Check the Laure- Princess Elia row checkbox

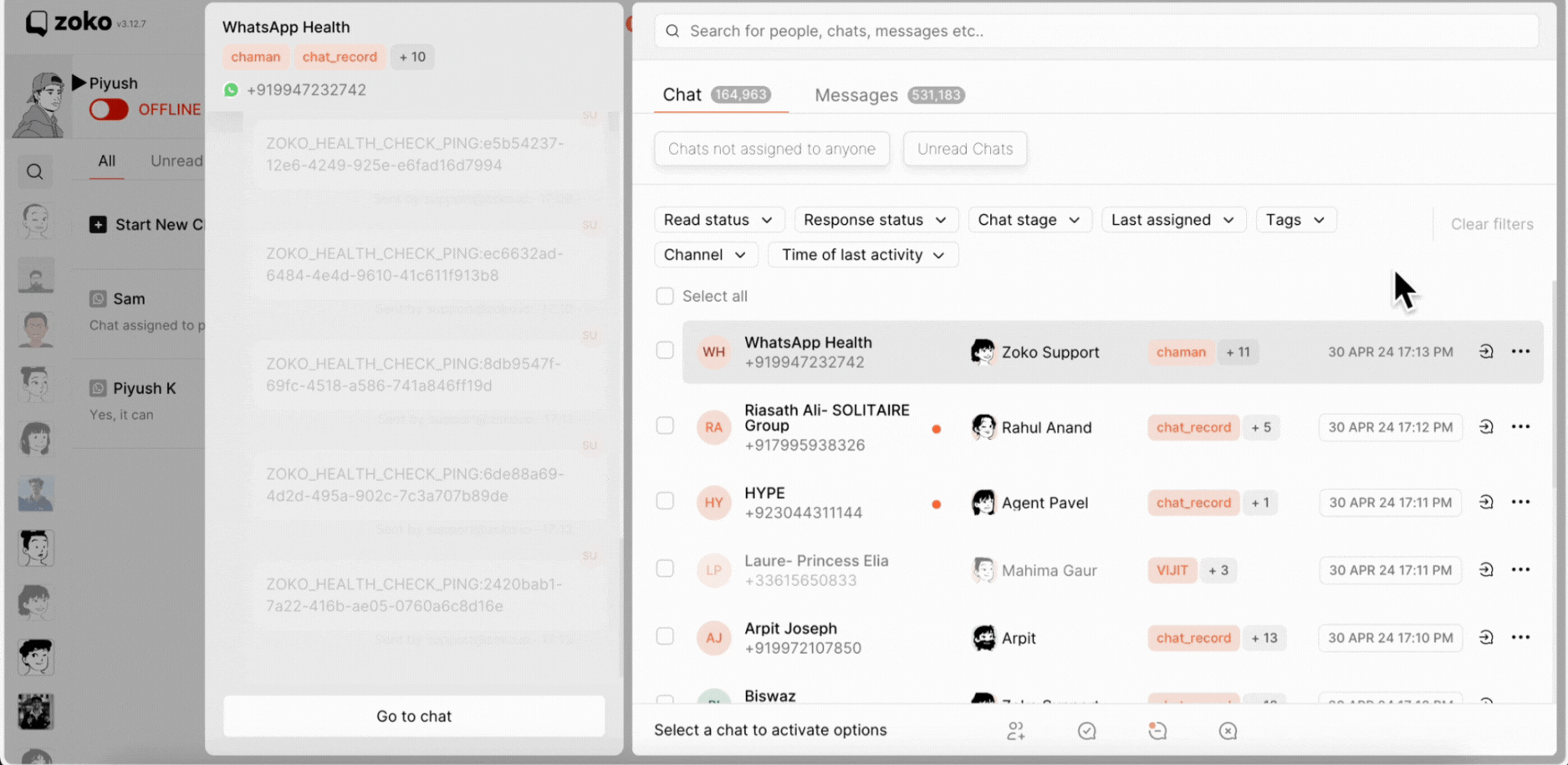pyautogui.click(x=665, y=569)
